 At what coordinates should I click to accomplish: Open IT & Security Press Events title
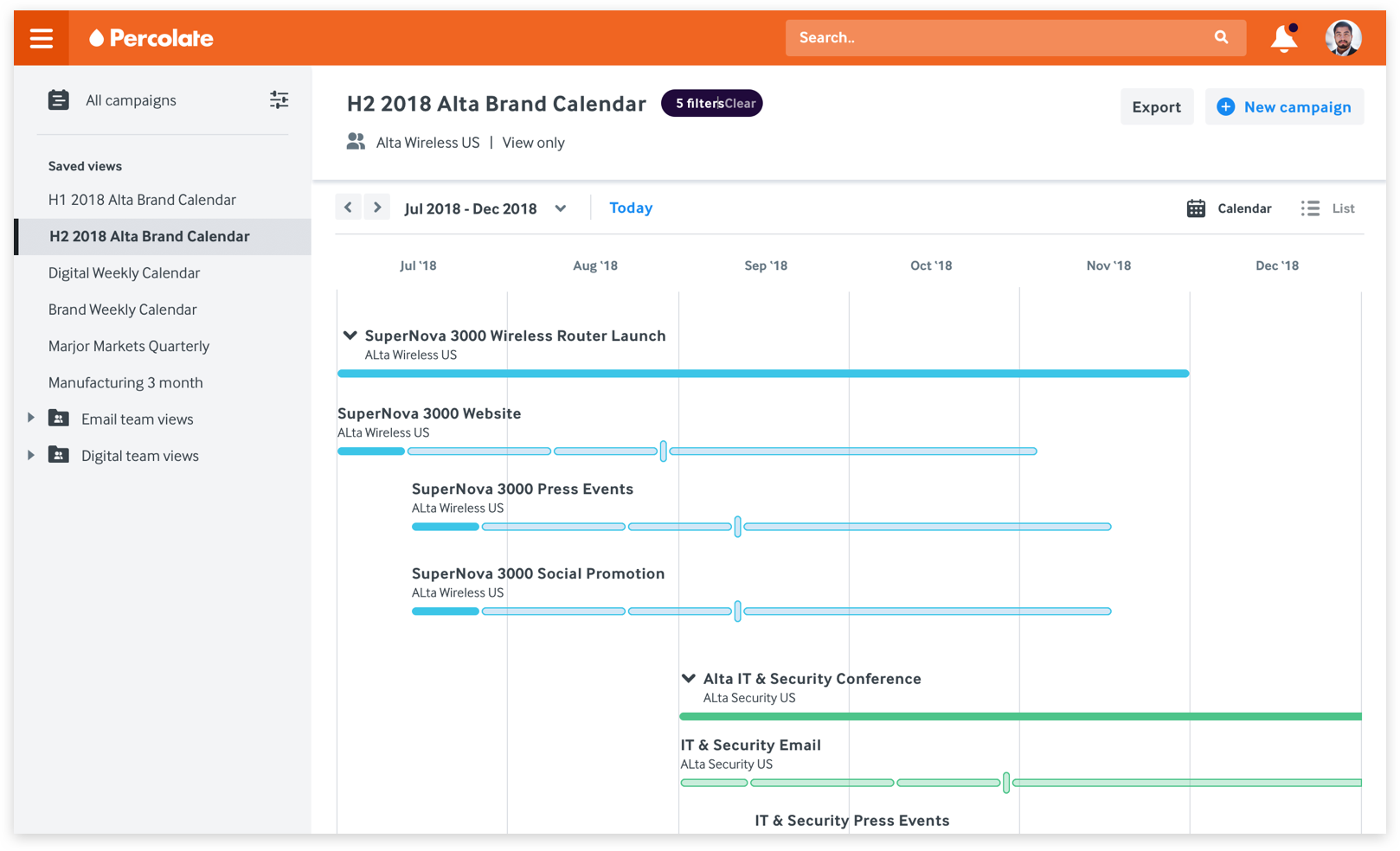(852, 820)
